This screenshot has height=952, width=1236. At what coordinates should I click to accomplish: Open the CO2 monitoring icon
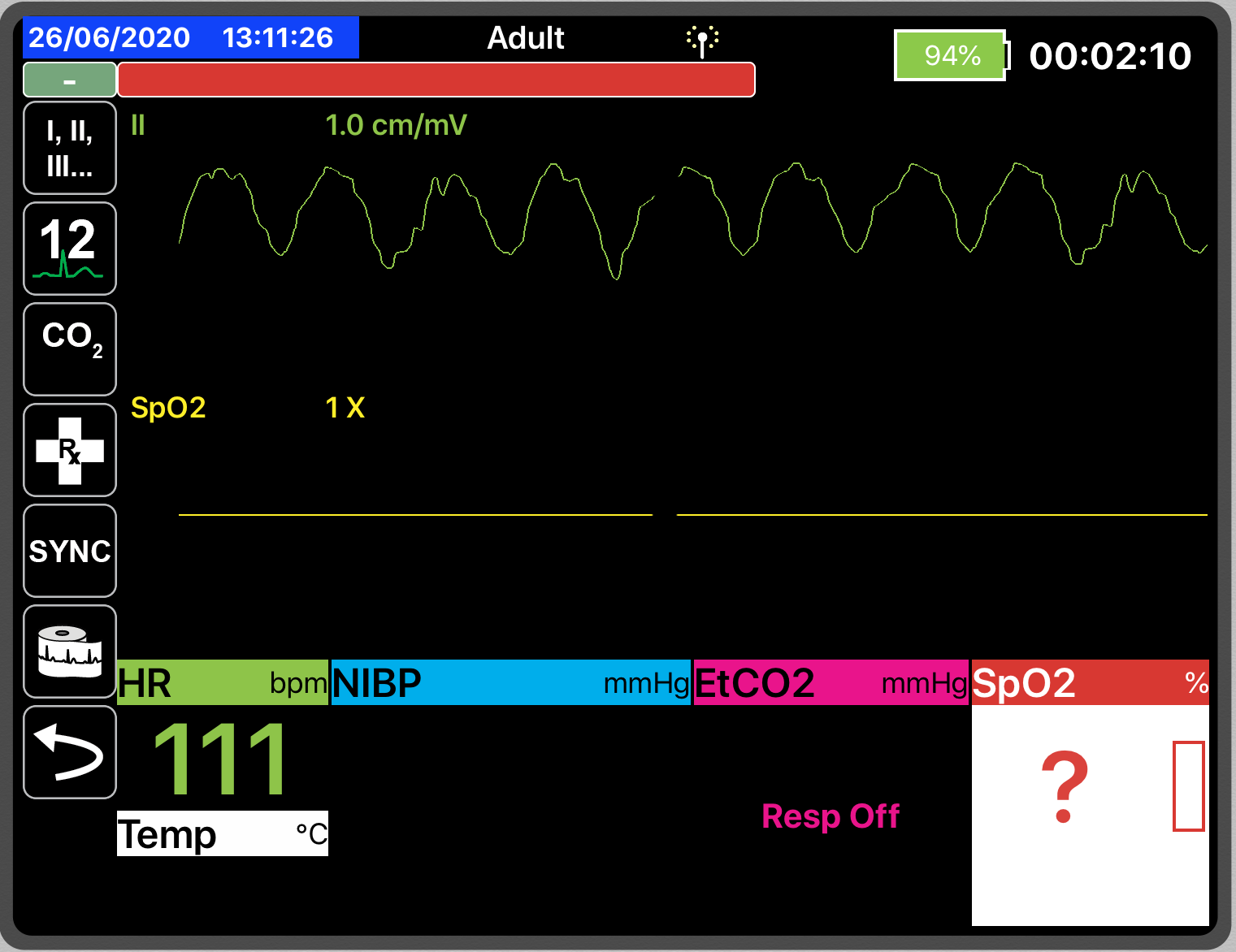[x=69, y=349]
